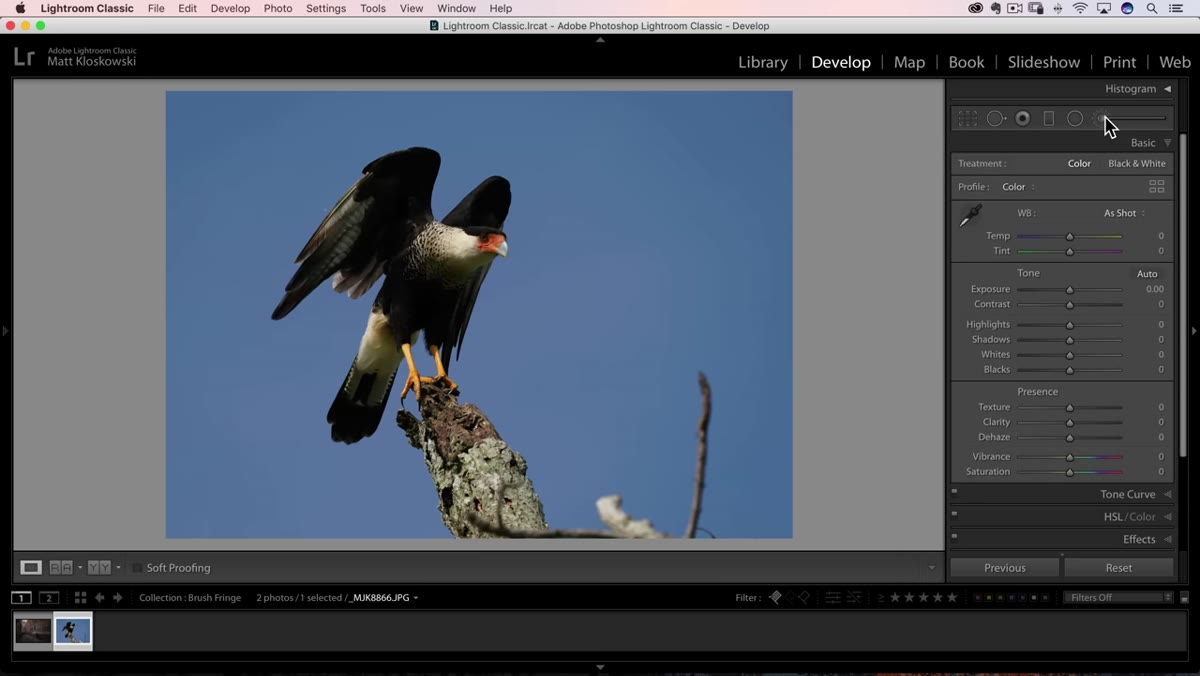
Task: Select the Spot Removal tool
Action: tap(996, 118)
